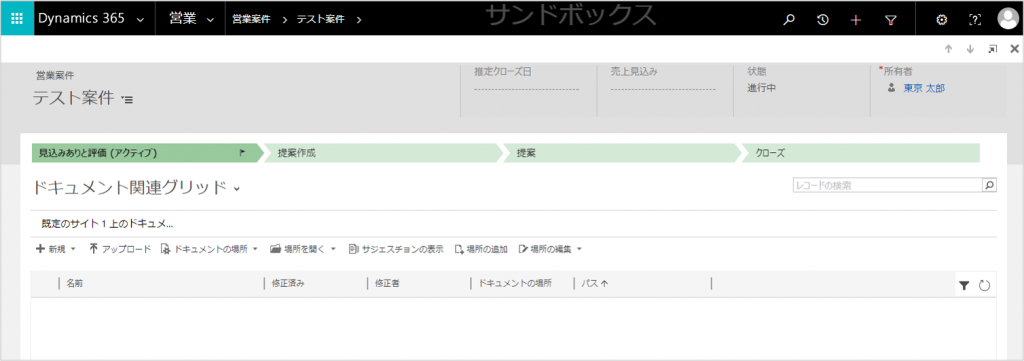Open the settings gear icon
1024x361 pixels.
click(942, 20)
